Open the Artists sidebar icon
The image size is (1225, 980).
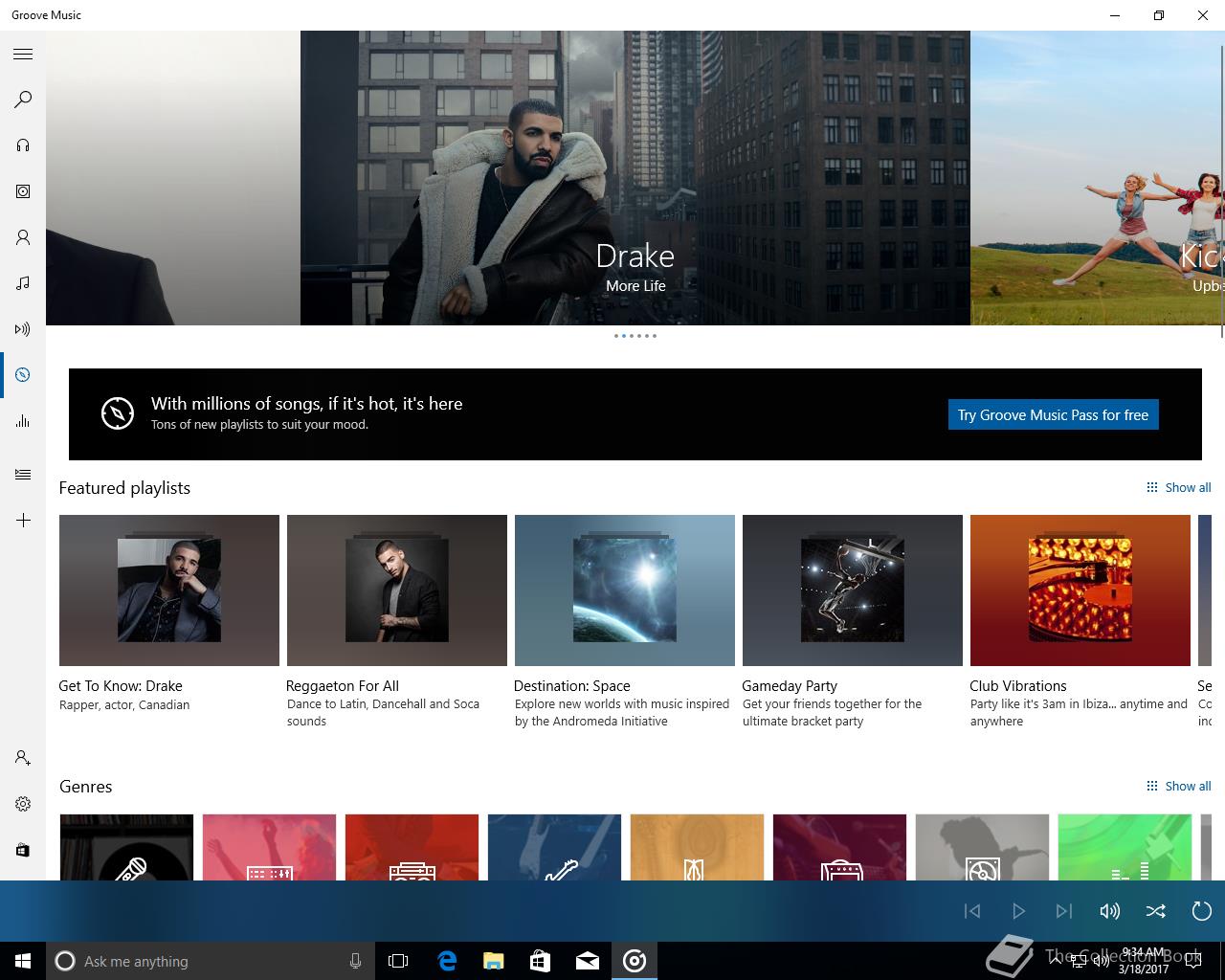(x=23, y=237)
